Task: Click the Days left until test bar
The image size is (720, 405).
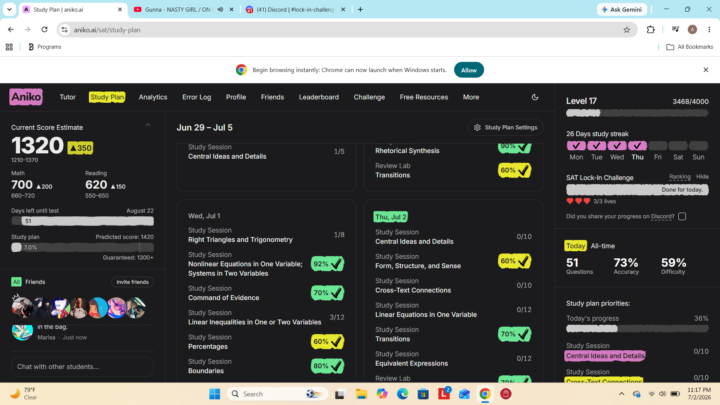Action: [x=82, y=221]
